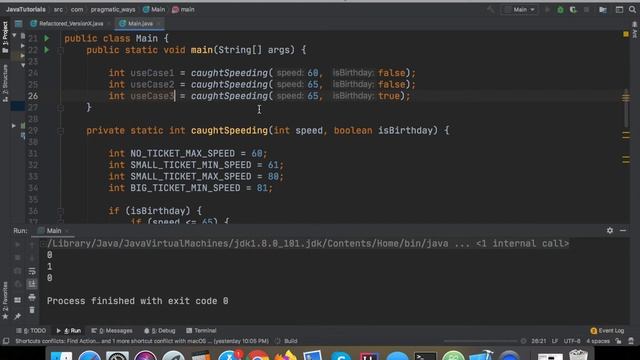Open the 0: Messages tool window tab
This screenshot has height=360, width=640.
tap(112, 331)
